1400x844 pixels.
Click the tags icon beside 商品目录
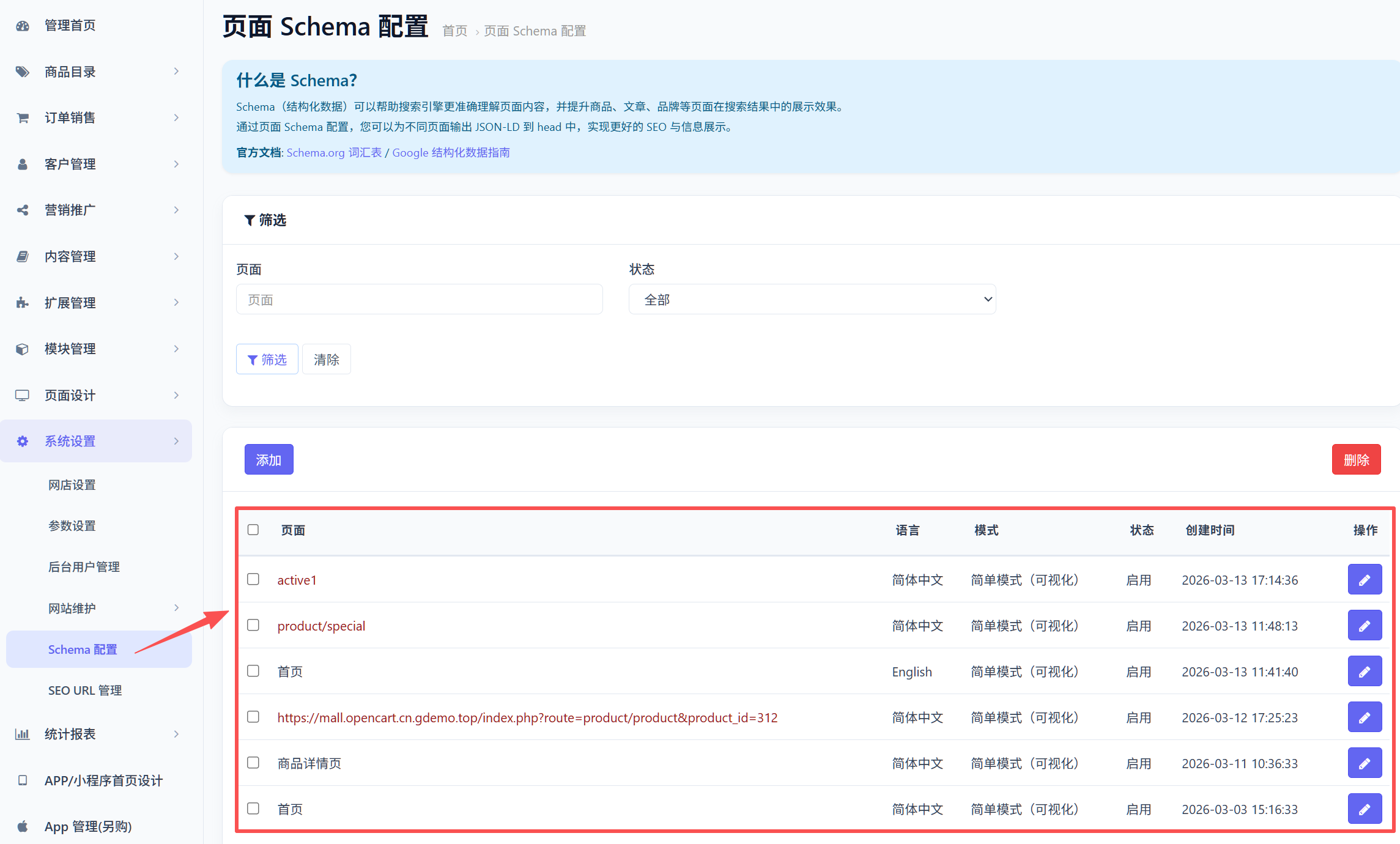pos(23,72)
